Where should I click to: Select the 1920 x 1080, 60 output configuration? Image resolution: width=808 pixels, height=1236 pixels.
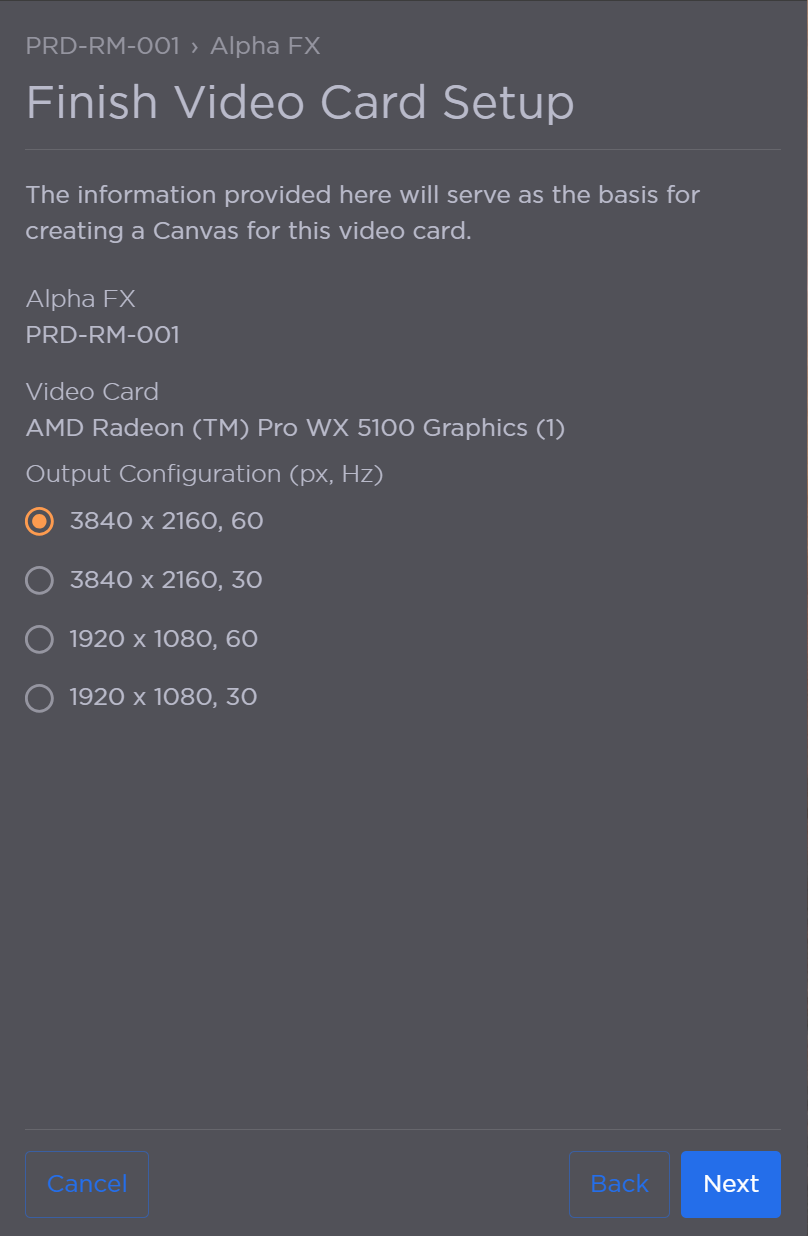point(39,639)
